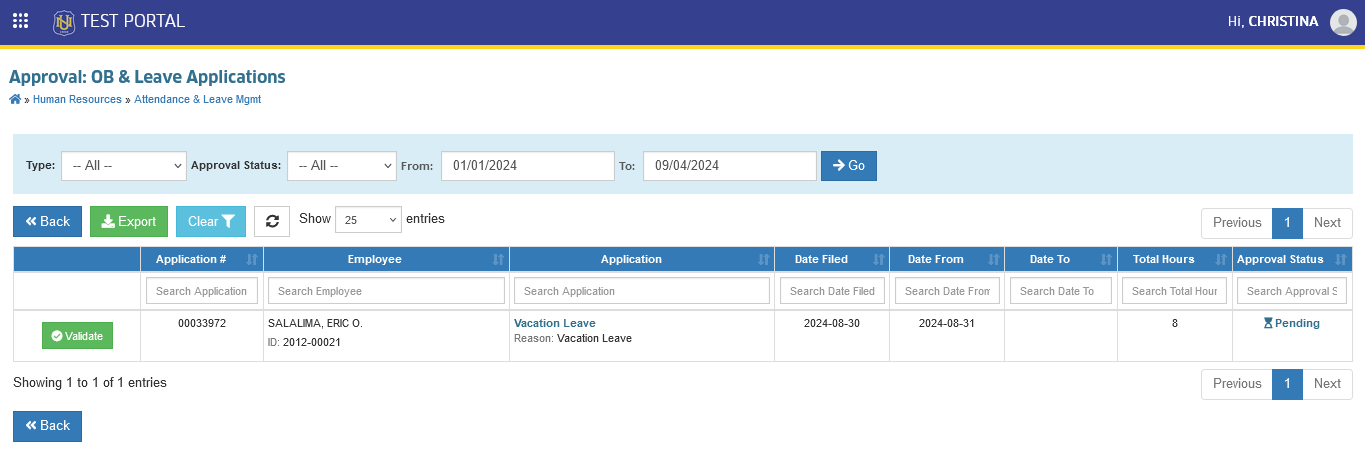Click bottom pagination Previous
1365x453 pixels.
coord(1237,384)
